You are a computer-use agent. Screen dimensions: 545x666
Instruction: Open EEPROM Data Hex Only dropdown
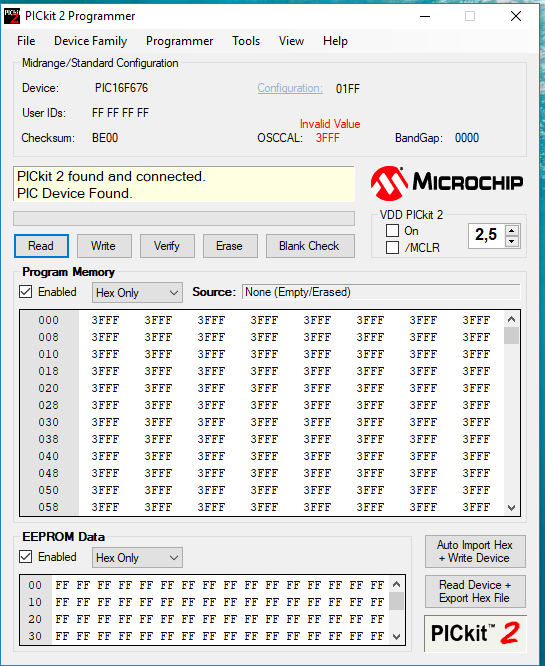(x=137, y=558)
